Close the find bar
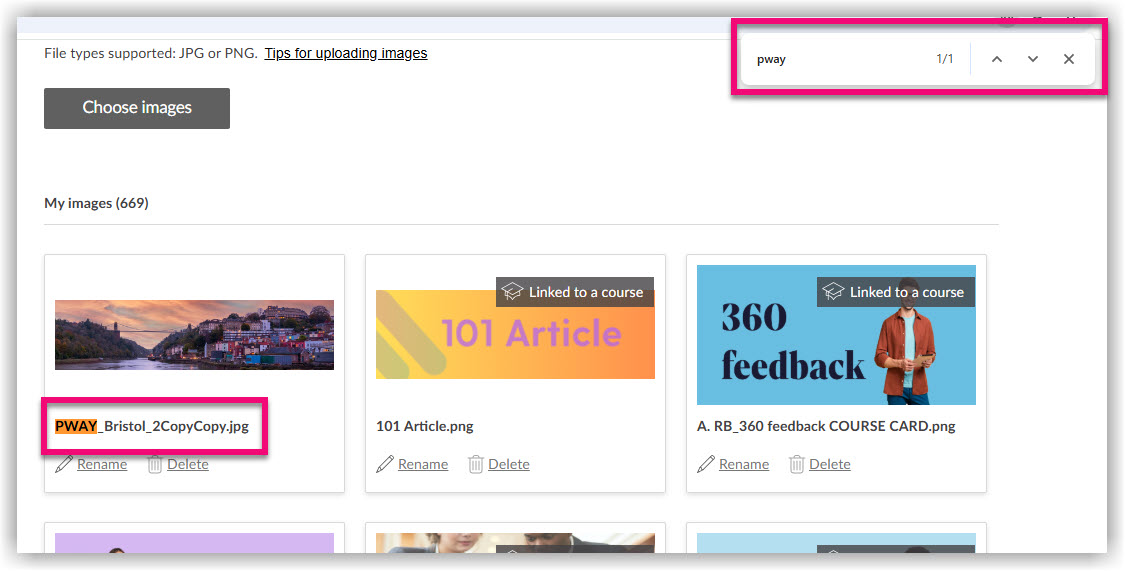1125x571 pixels. pos(1068,60)
